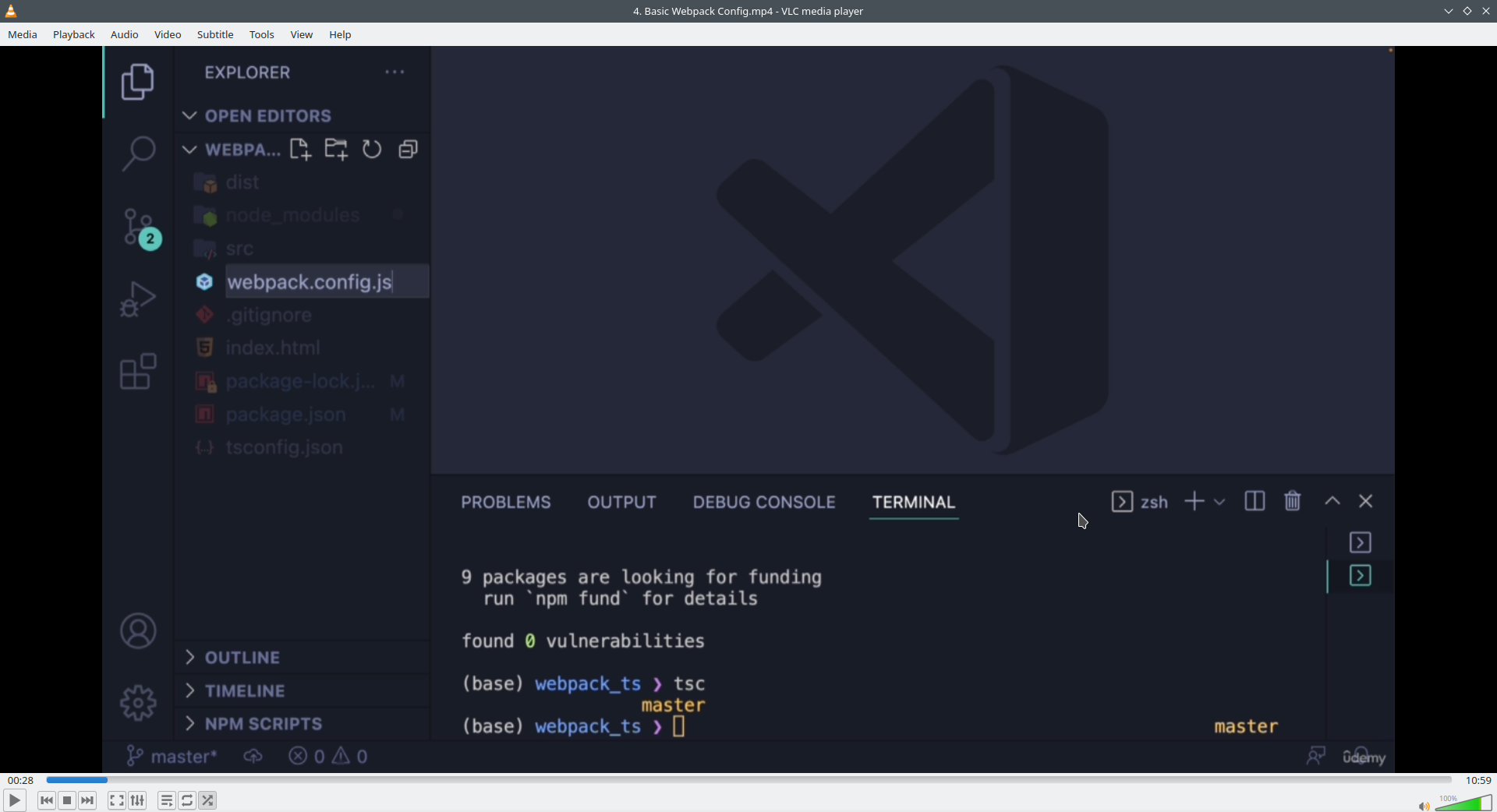The image size is (1497, 812).
Task: Open errors and warnings status item
Action: (x=328, y=757)
